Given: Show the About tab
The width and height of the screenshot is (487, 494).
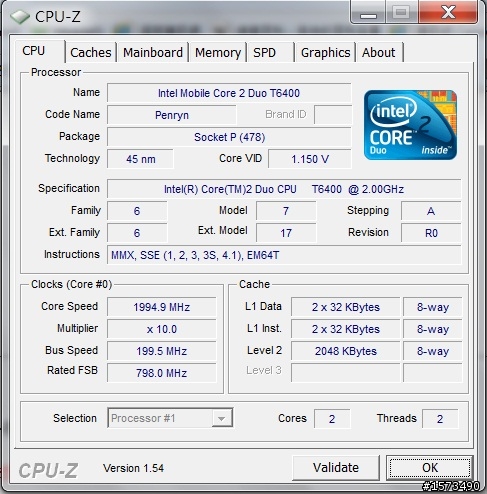Looking at the screenshot, I should (379, 52).
